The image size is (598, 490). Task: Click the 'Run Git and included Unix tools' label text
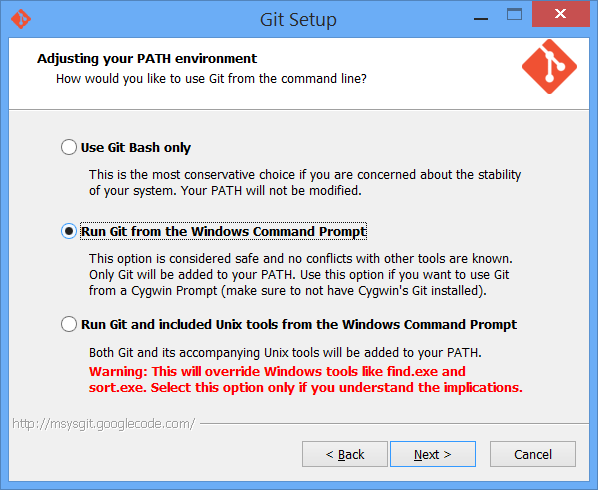tap(299, 325)
